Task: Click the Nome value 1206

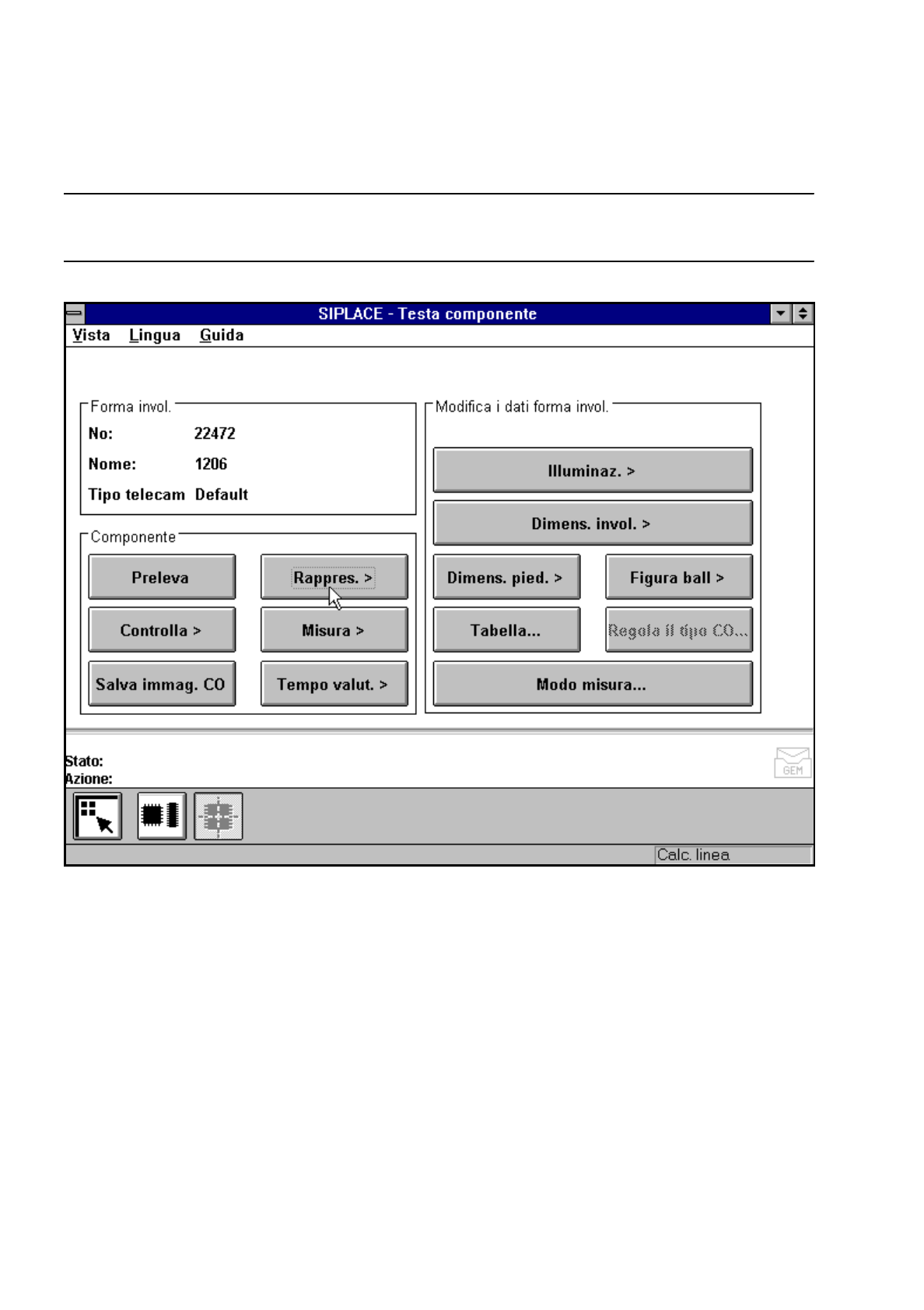Action: [211, 464]
